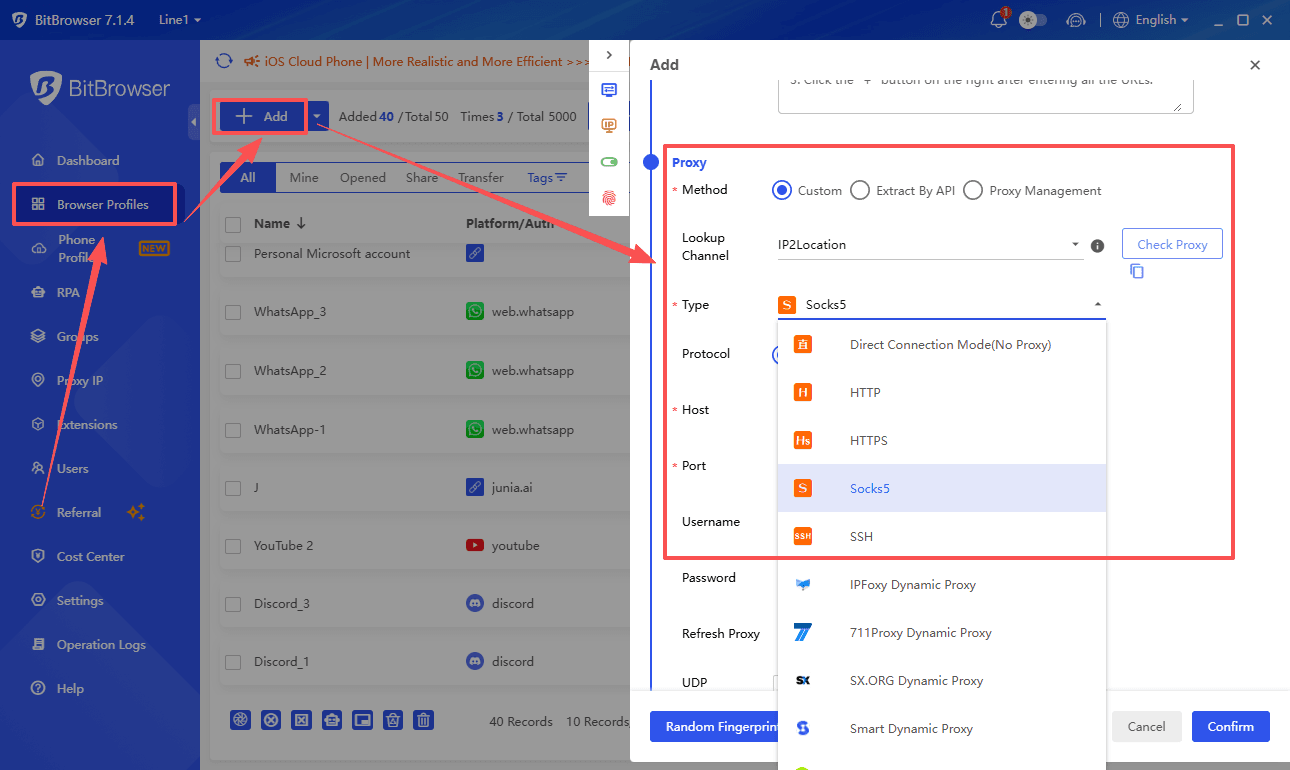Switch to the Mine tab
1290x770 pixels.
click(304, 178)
